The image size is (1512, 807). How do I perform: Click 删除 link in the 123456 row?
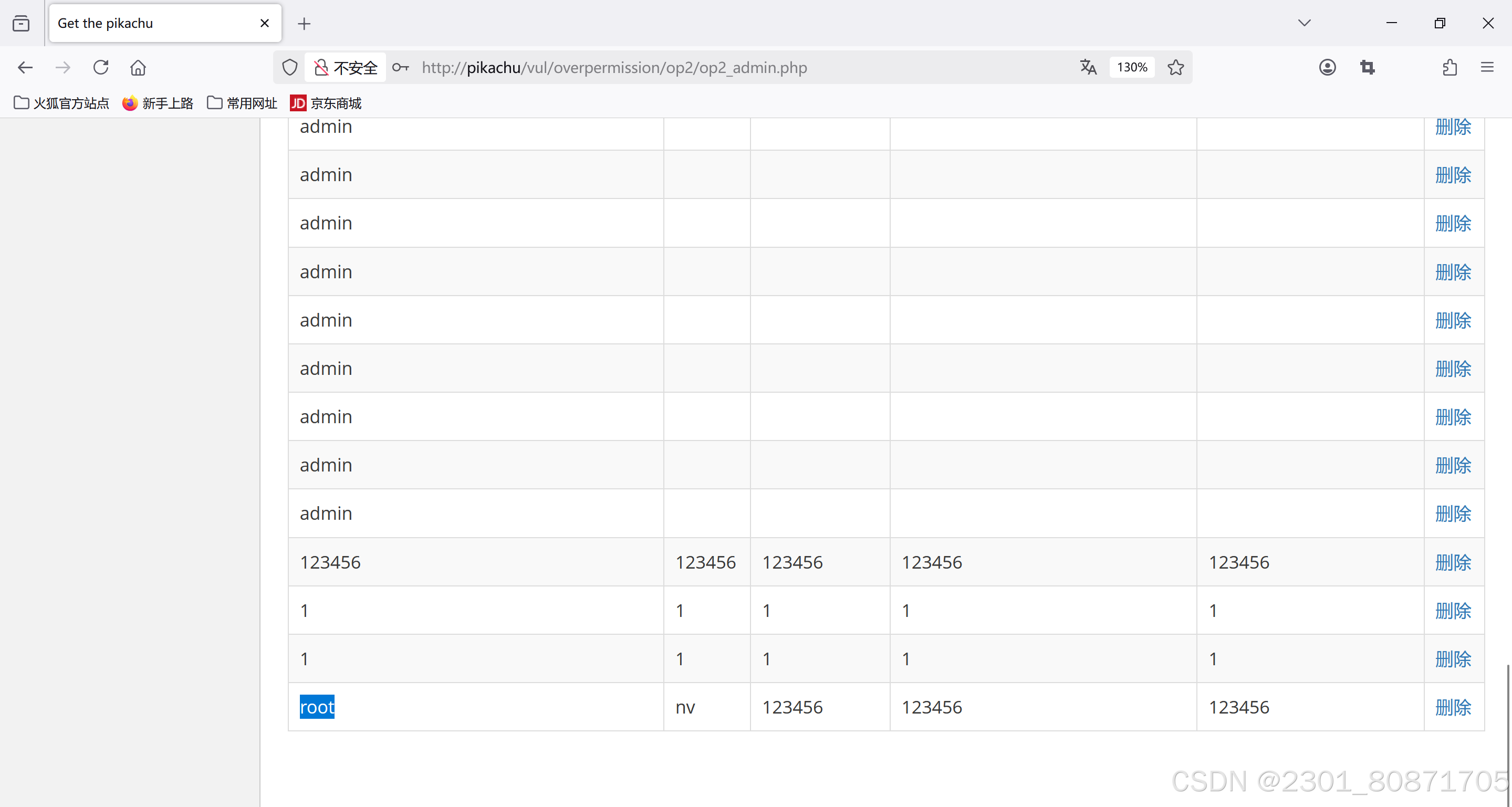pos(1453,562)
